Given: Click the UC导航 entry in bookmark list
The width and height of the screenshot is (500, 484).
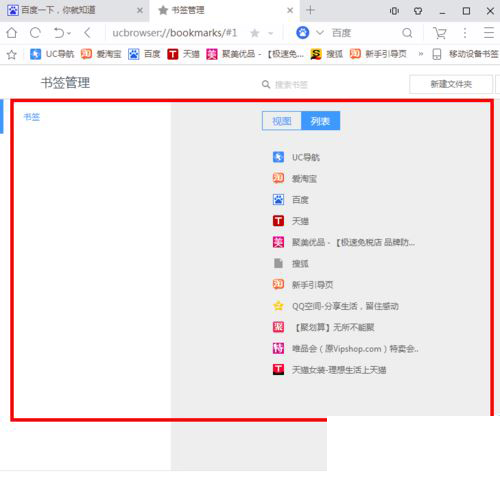Looking at the screenshot, I should click(x=296, y=157).
